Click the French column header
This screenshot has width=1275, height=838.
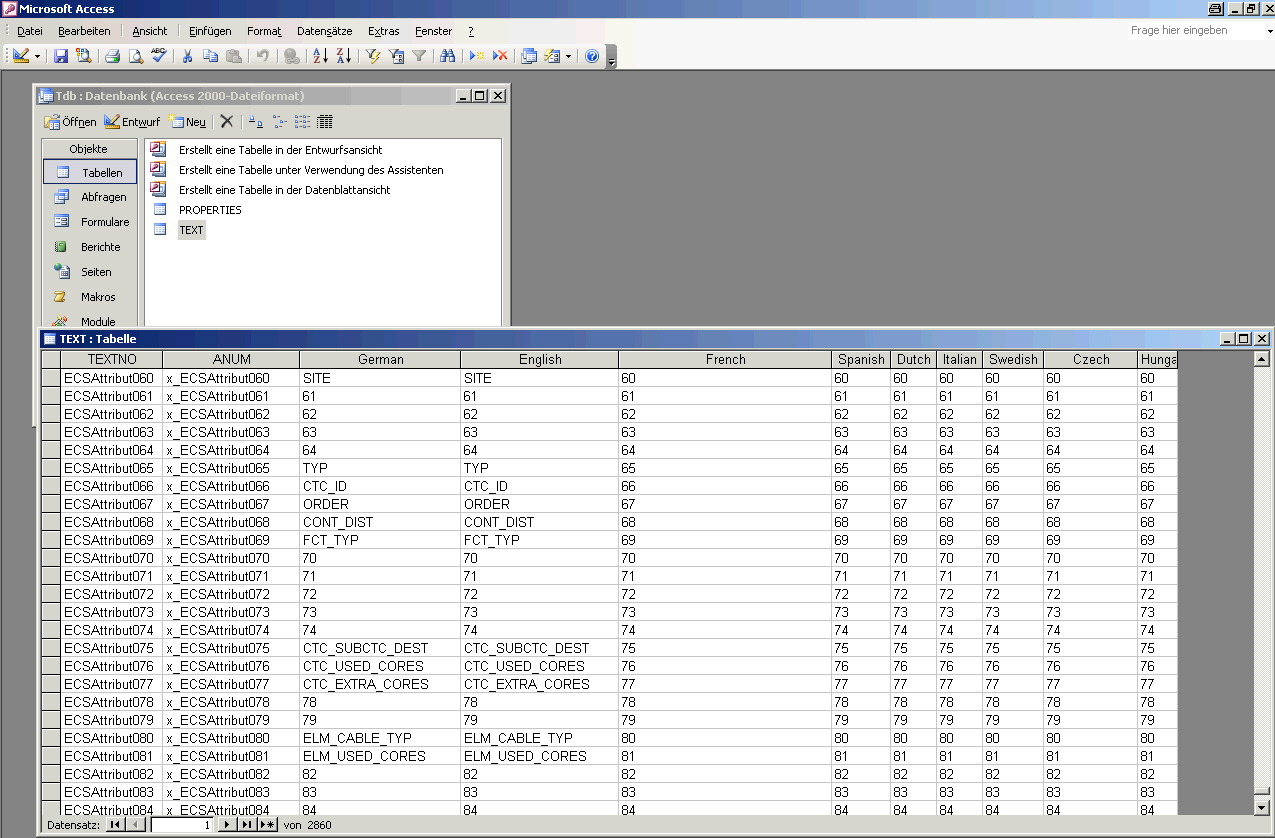(x=725, y=360)
